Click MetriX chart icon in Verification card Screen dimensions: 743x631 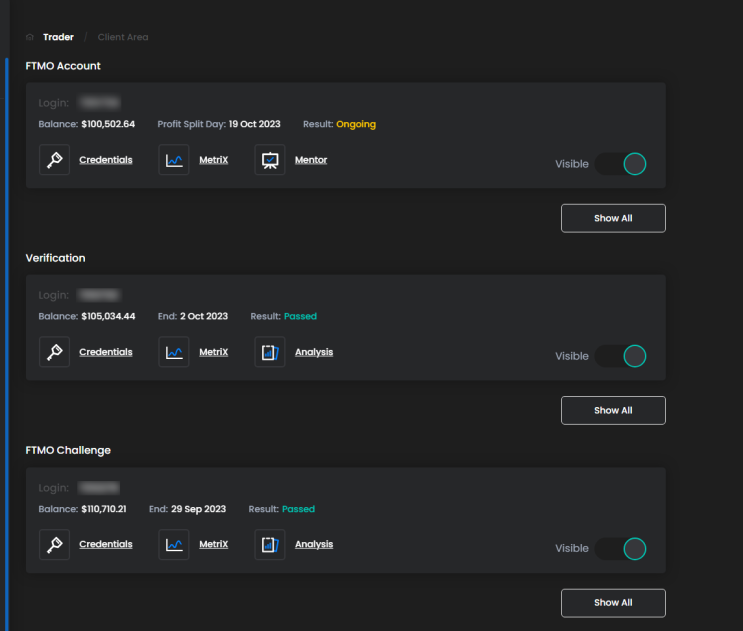pos(174,352)
